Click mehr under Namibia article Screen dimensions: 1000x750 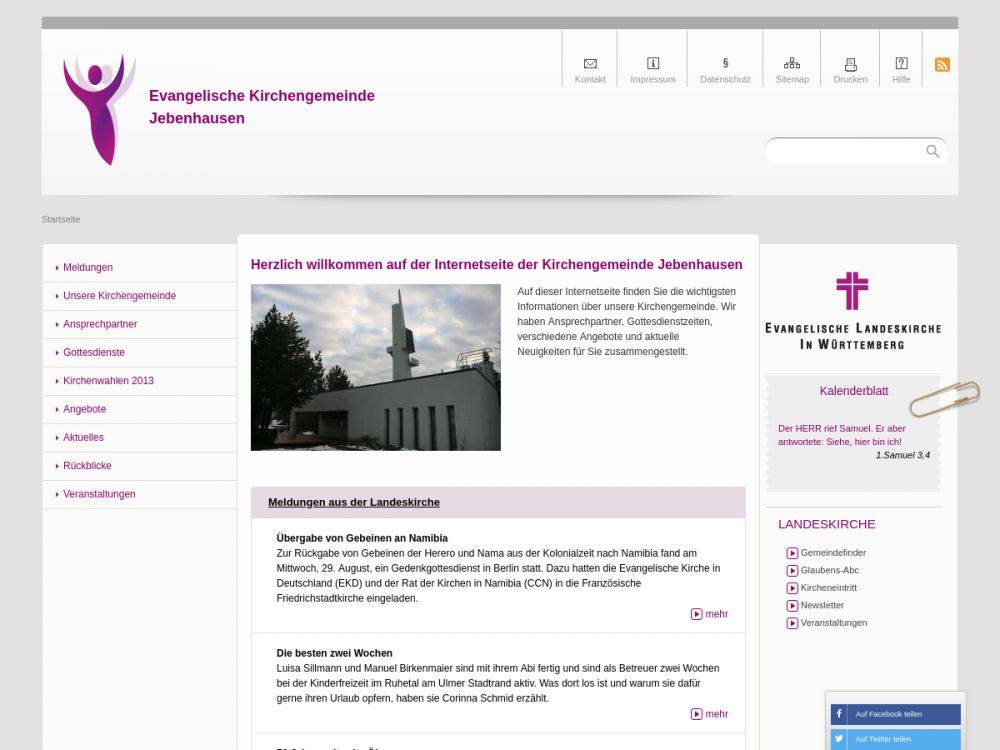(x=710, y=614)
